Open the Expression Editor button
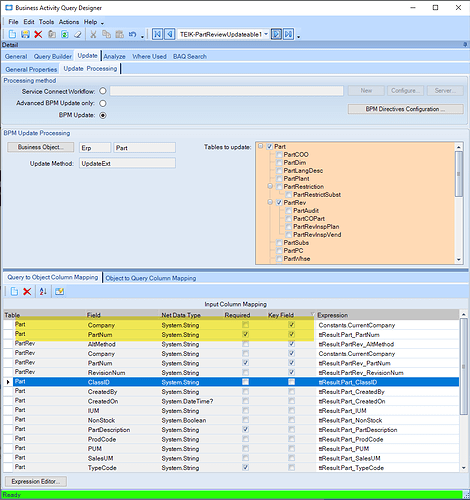 36,481
